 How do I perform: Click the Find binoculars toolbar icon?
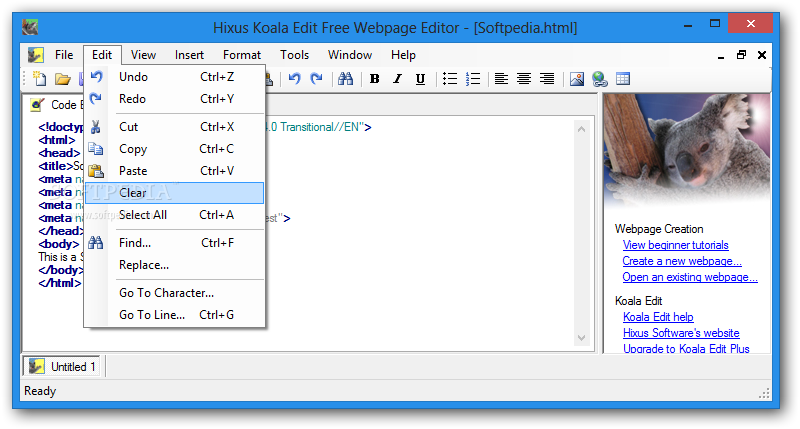point(345,79)
